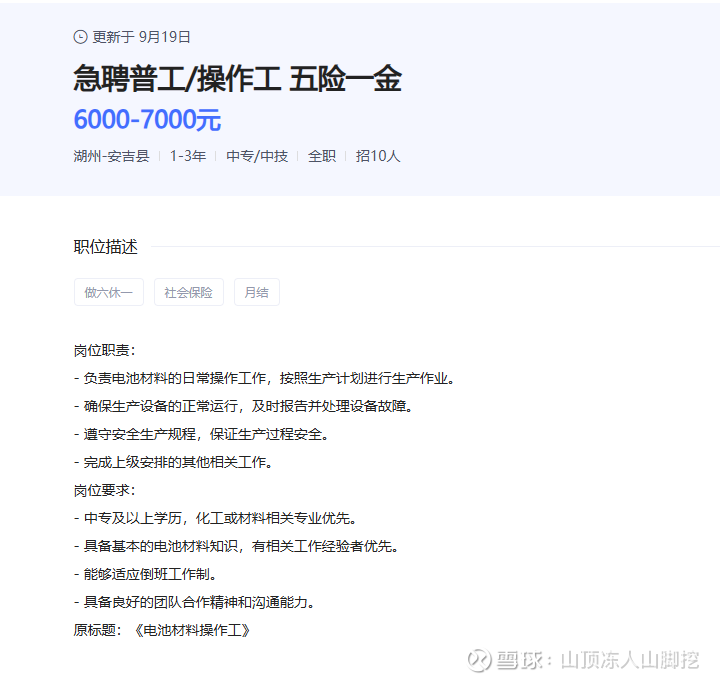The height and width of the screenshot is (682, 720).
Task: Click the 岗位职责 heading
Action: tap(105, 350)
